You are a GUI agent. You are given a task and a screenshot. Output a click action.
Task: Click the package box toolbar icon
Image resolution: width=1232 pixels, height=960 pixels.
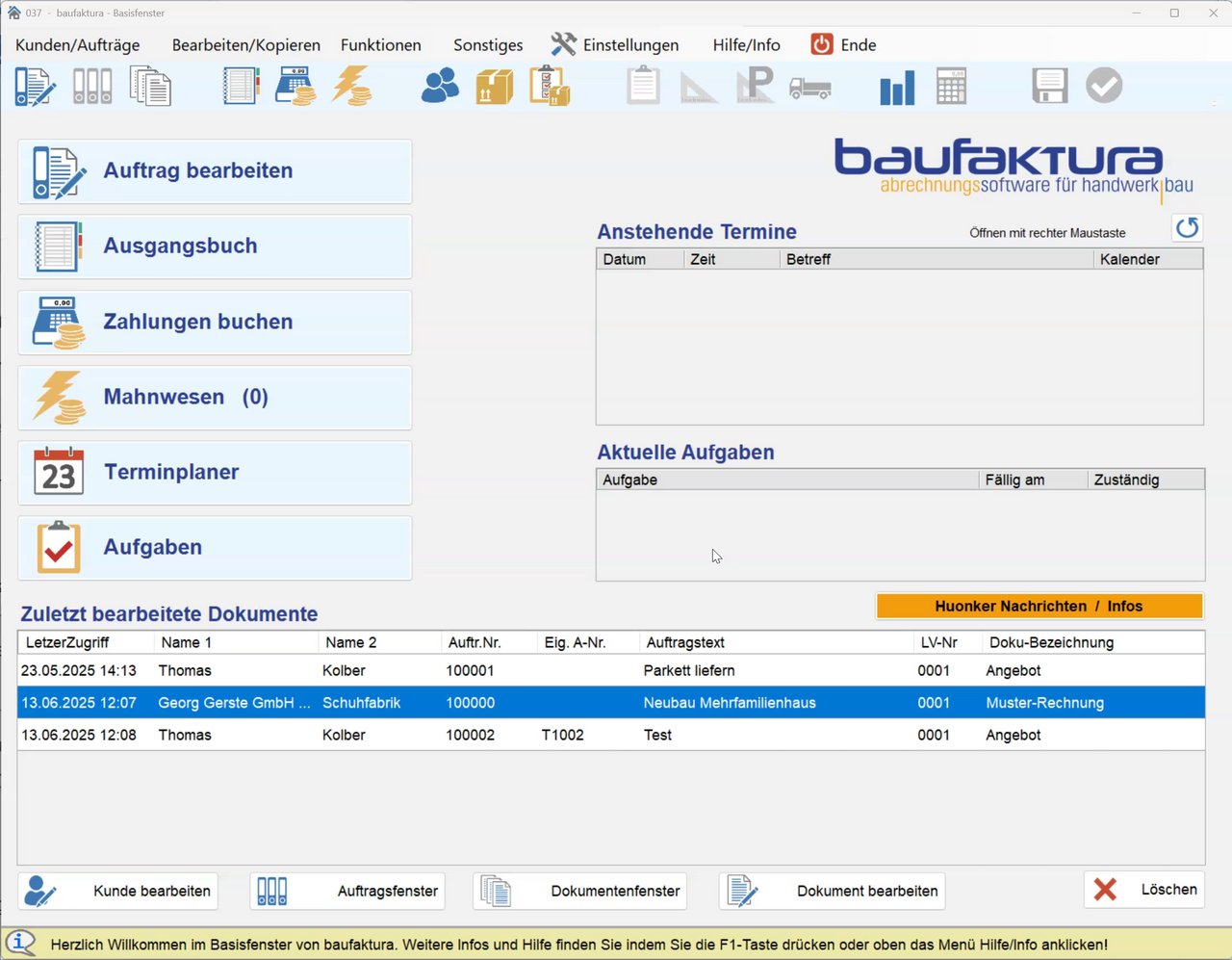click(495, 87)
